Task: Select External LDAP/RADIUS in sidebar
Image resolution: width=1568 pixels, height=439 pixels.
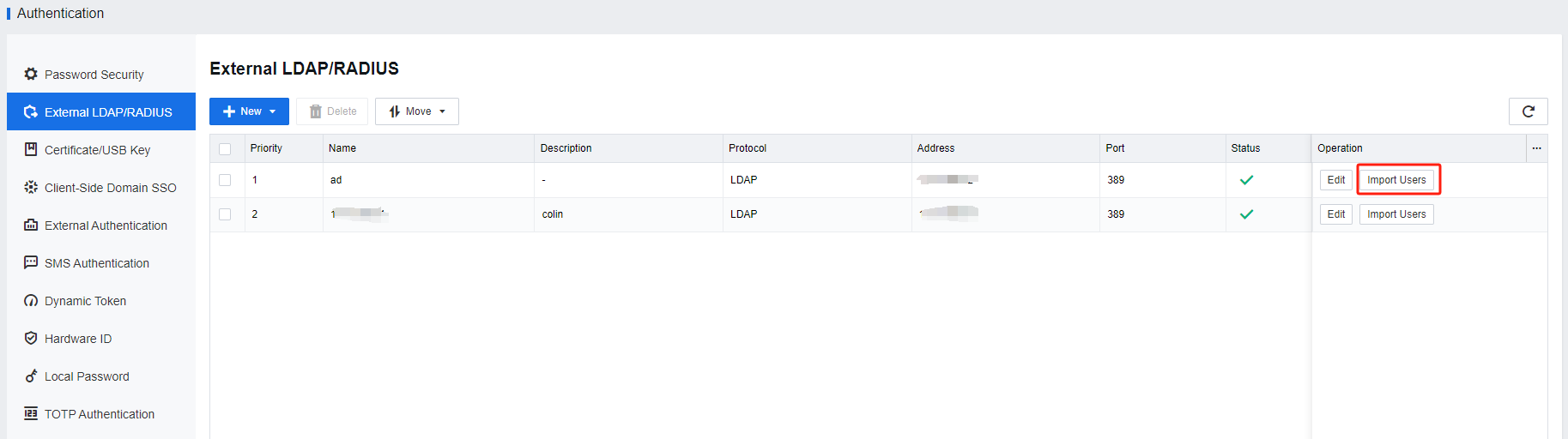Action: click(x=108, y=112)
